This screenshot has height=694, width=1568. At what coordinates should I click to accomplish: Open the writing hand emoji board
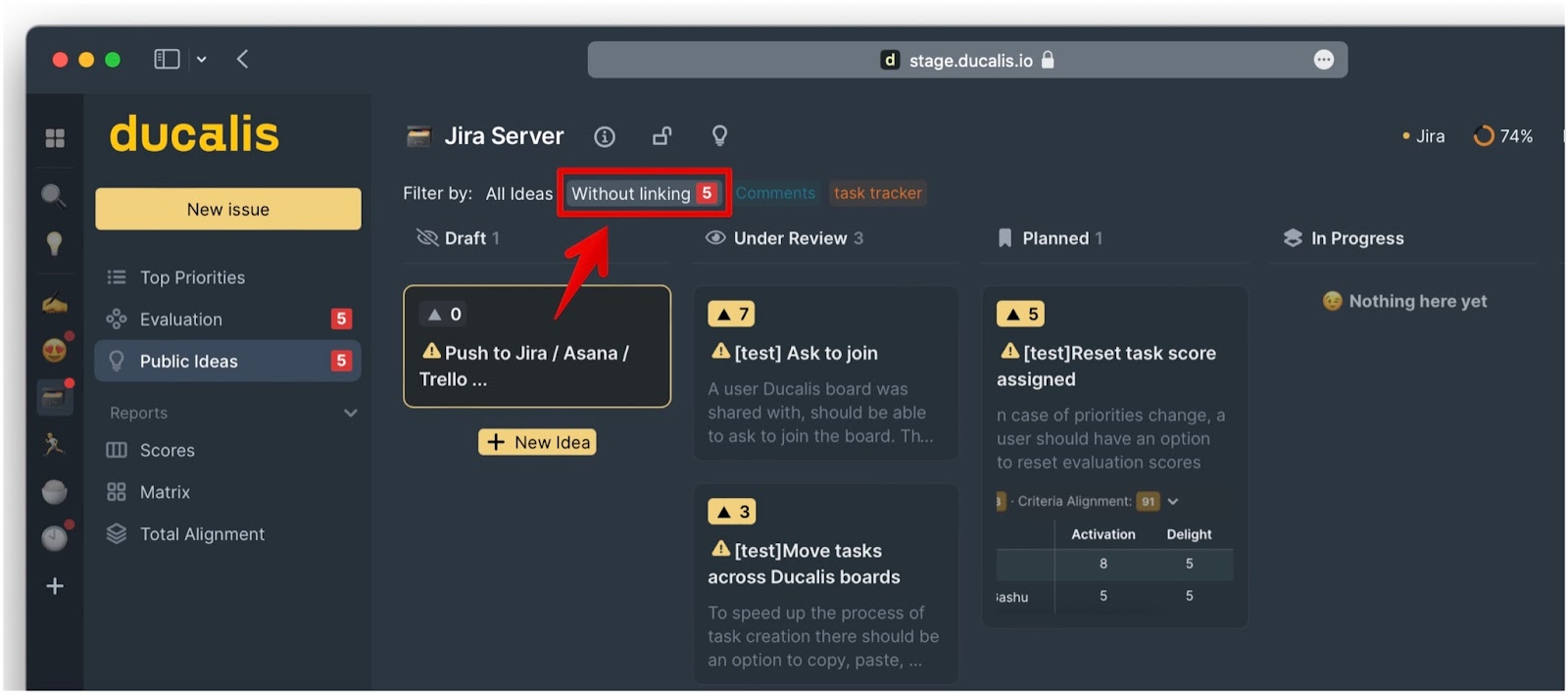click(55, 304)
